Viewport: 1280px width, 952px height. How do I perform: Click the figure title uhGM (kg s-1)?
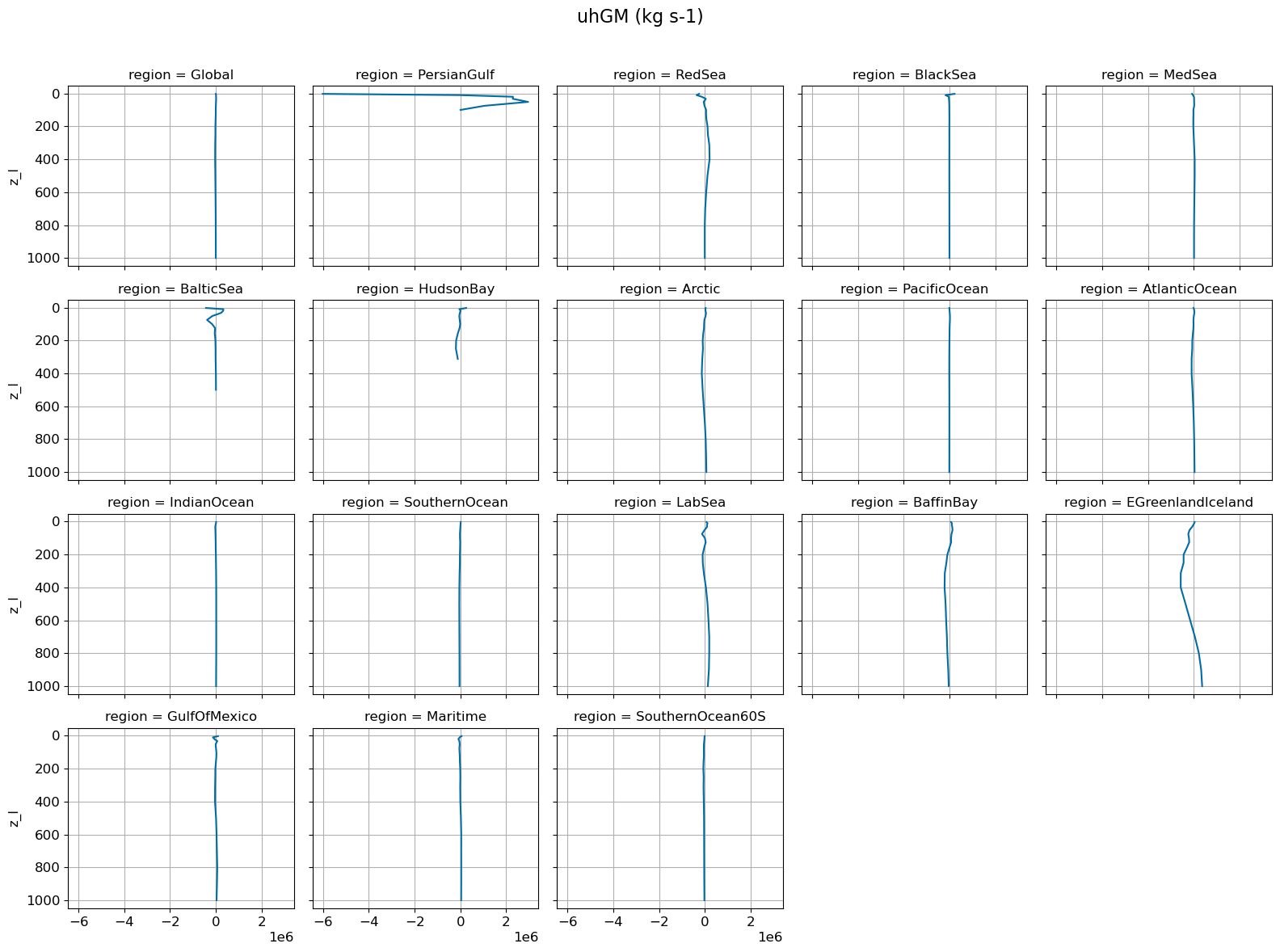coord(639,17)
